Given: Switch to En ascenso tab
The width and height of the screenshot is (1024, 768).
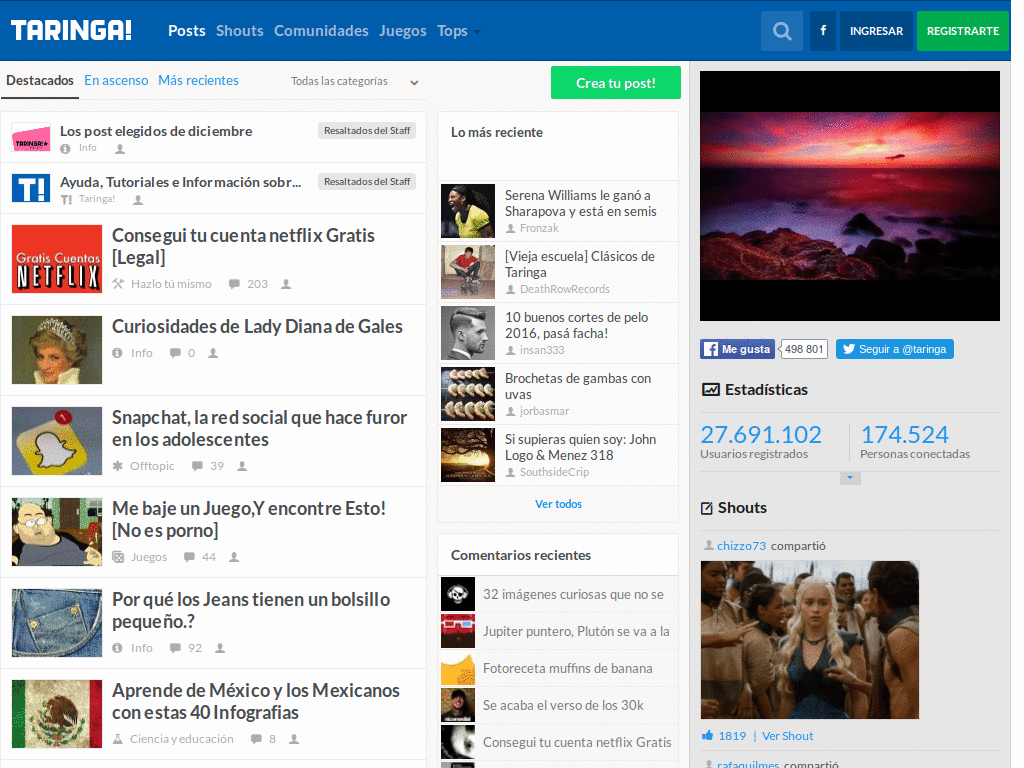Looking at the screenshot, I should [x=116, y=80].
